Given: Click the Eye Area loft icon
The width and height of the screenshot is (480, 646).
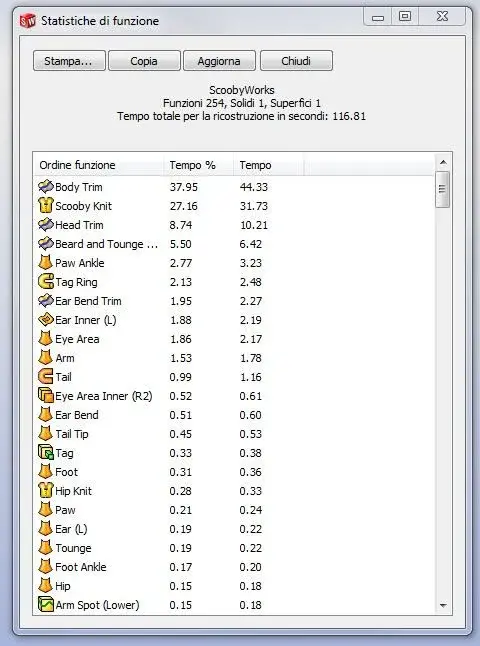Looking at the screenshot, I should (x=46, y=339).
